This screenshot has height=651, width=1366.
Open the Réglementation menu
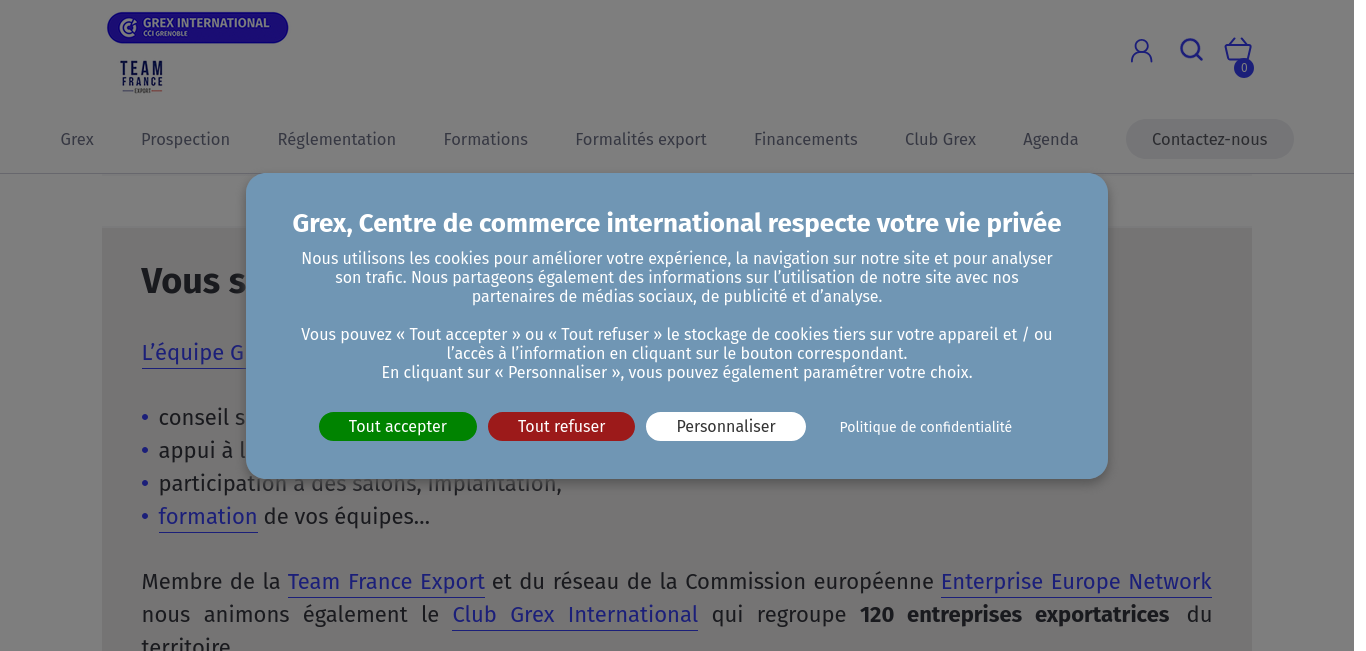337,139
